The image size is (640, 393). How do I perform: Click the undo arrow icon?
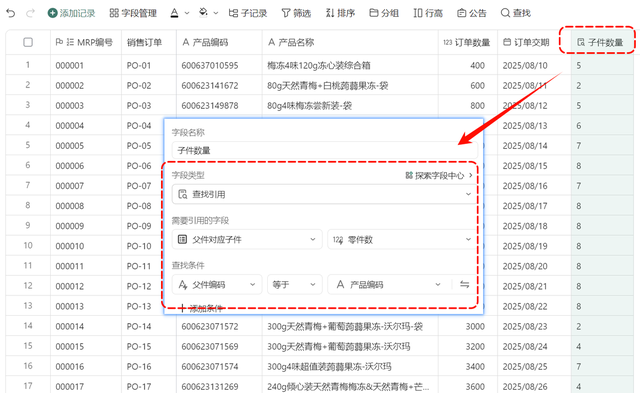click(x=11, y=13)
